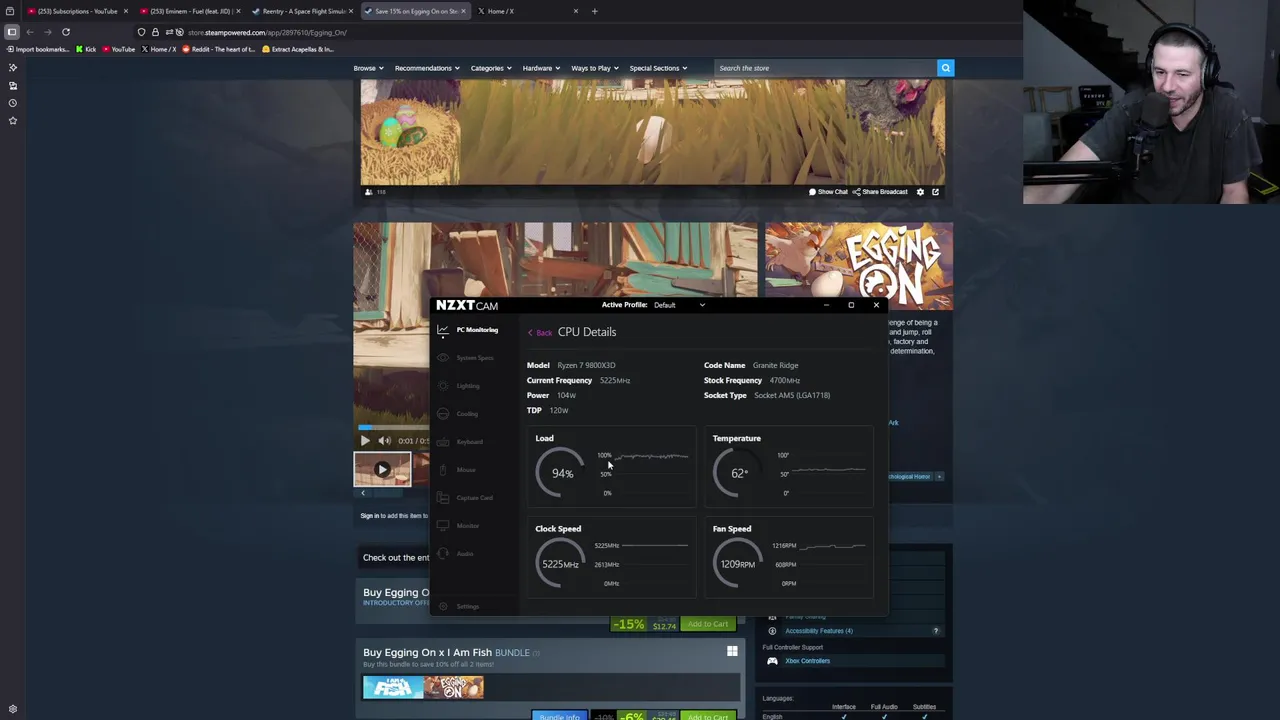Open Bundle info button
This screenshot has height=720, width=1280.
tap(559, 716)
